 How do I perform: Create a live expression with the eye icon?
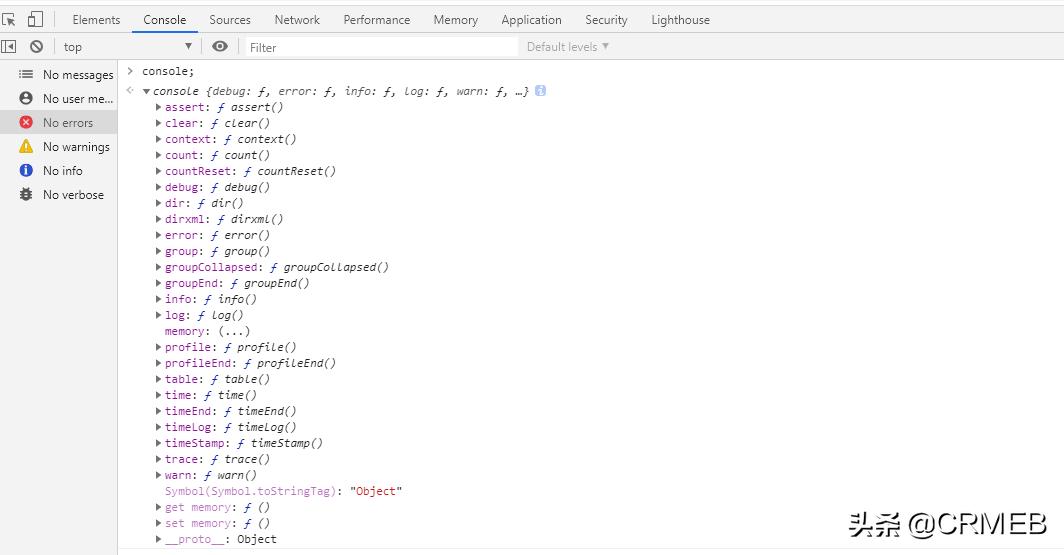click(220, 46)
